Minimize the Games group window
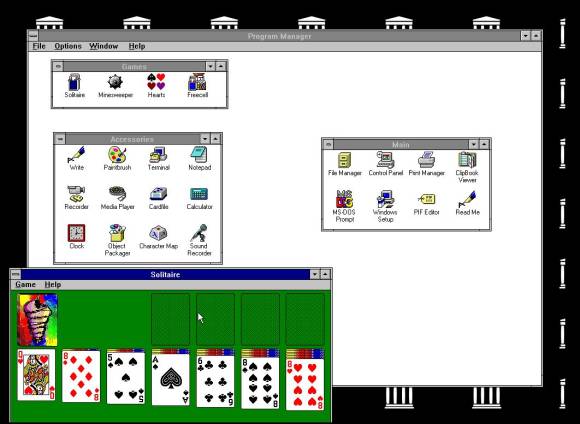 tap(210, 67)
